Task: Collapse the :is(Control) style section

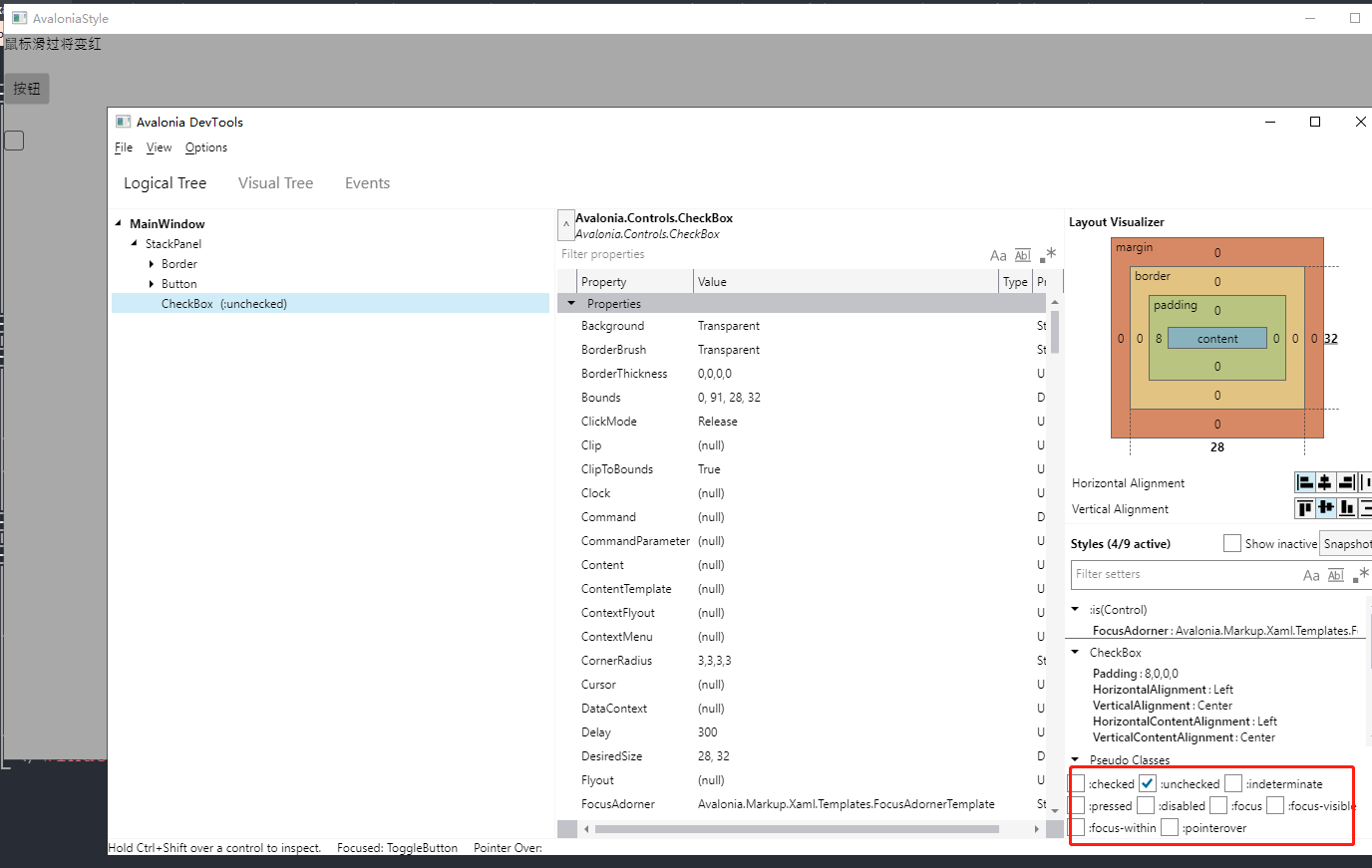Action: pos(1075,609)
